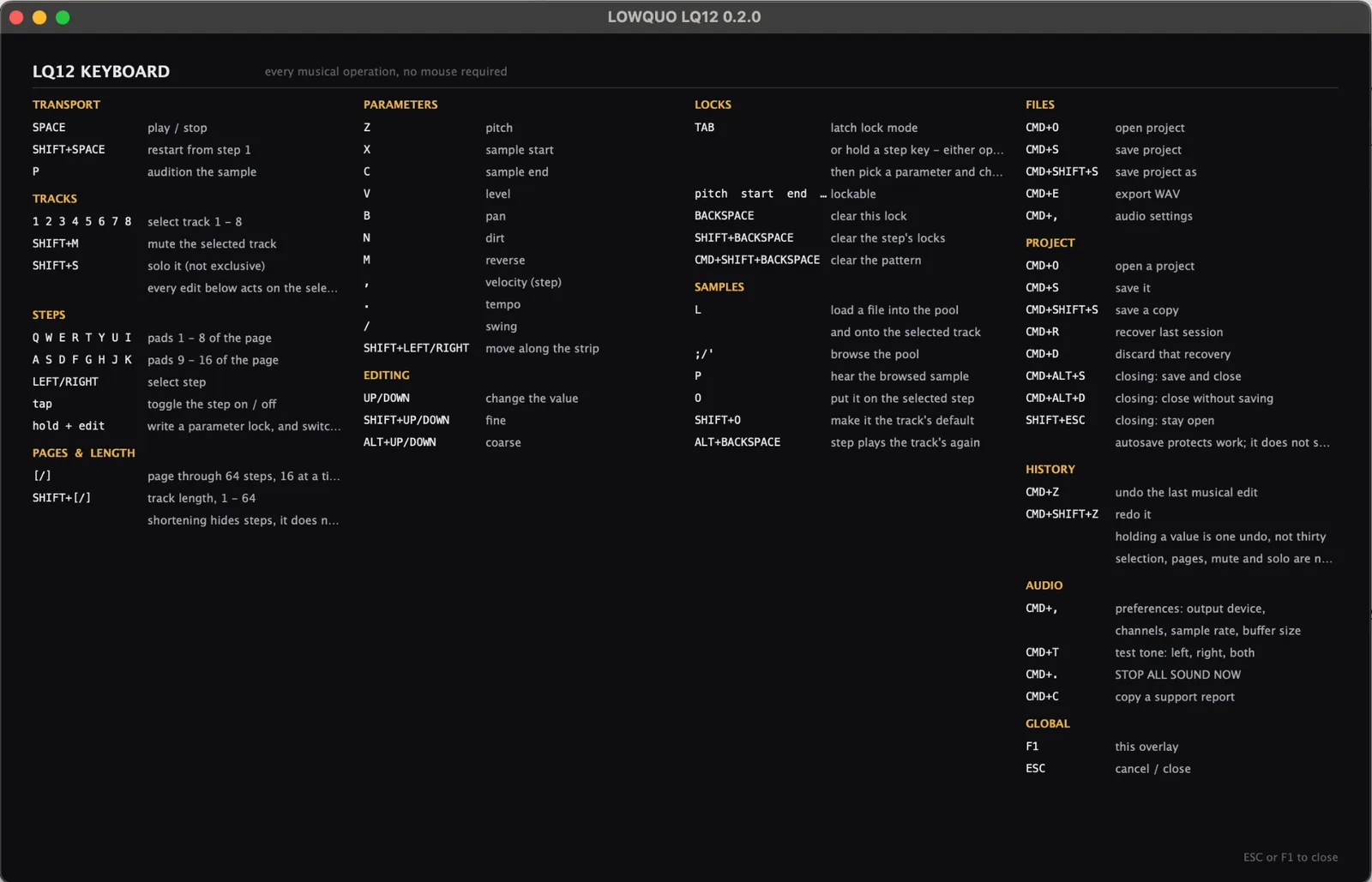Click the 'coarse' description text
1372x882 pixels.
[x=503, y=442]
